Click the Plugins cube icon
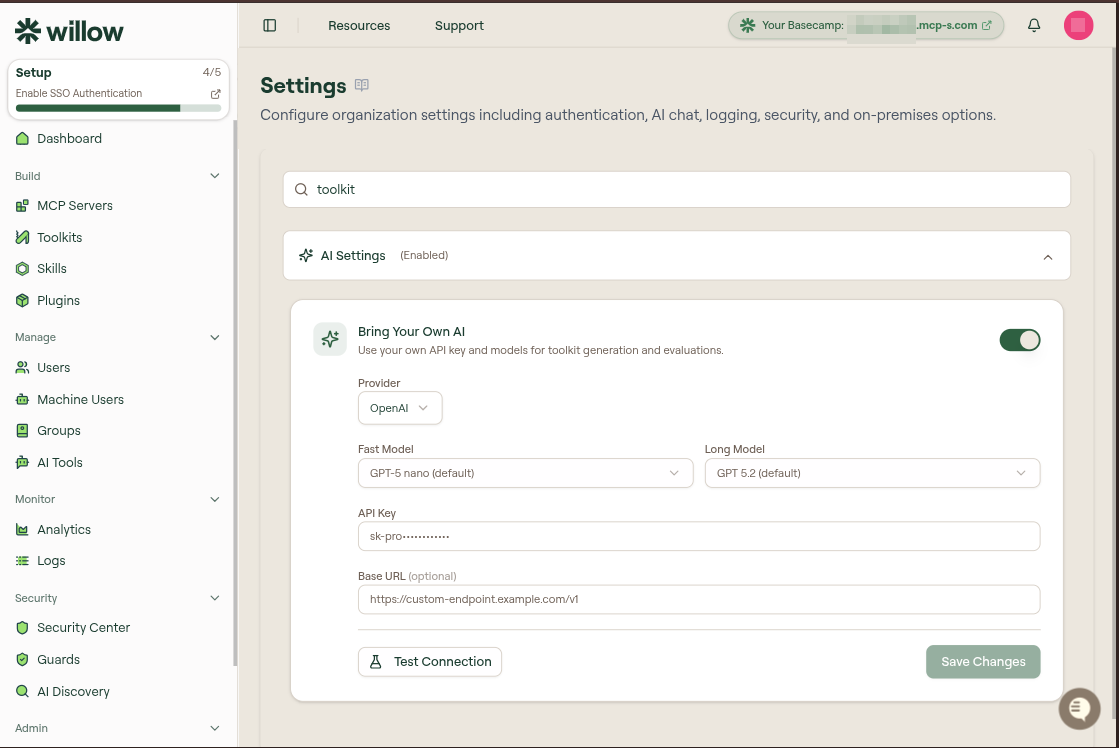 (x=22, y=300)
